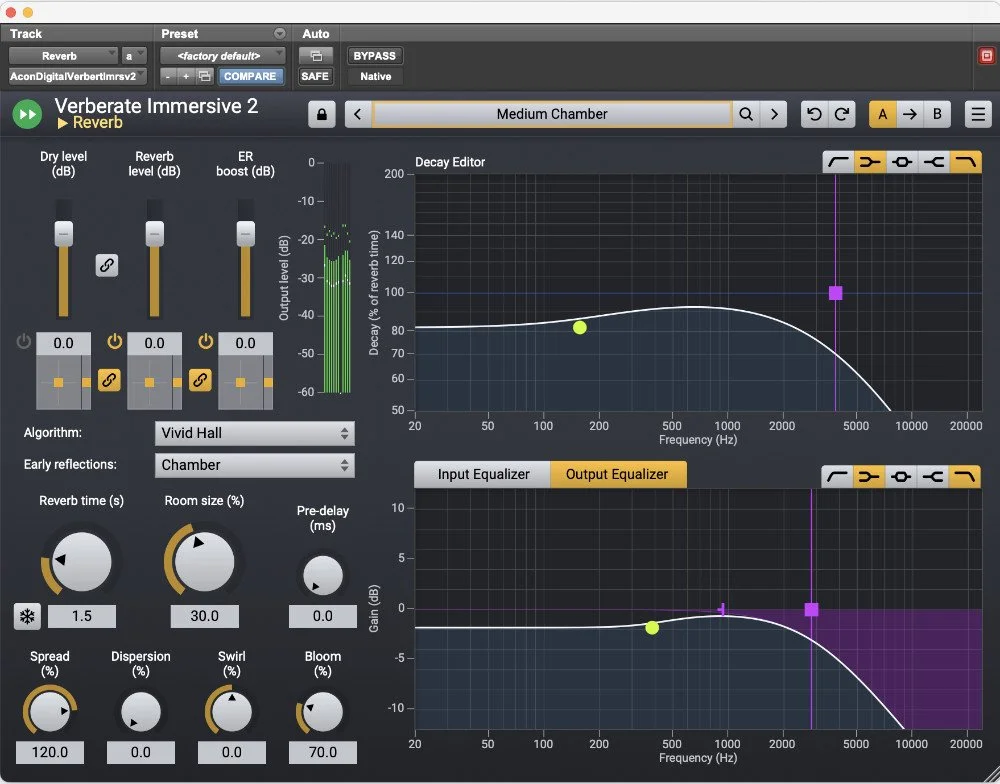Open preset search magnifier
Image resolution: width=1000 pixels, height=784 pixels.
tap(746, 115)
